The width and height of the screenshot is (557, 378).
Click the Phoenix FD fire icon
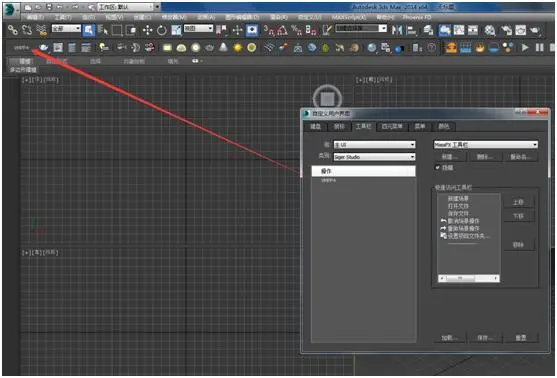tap(480, 47)
